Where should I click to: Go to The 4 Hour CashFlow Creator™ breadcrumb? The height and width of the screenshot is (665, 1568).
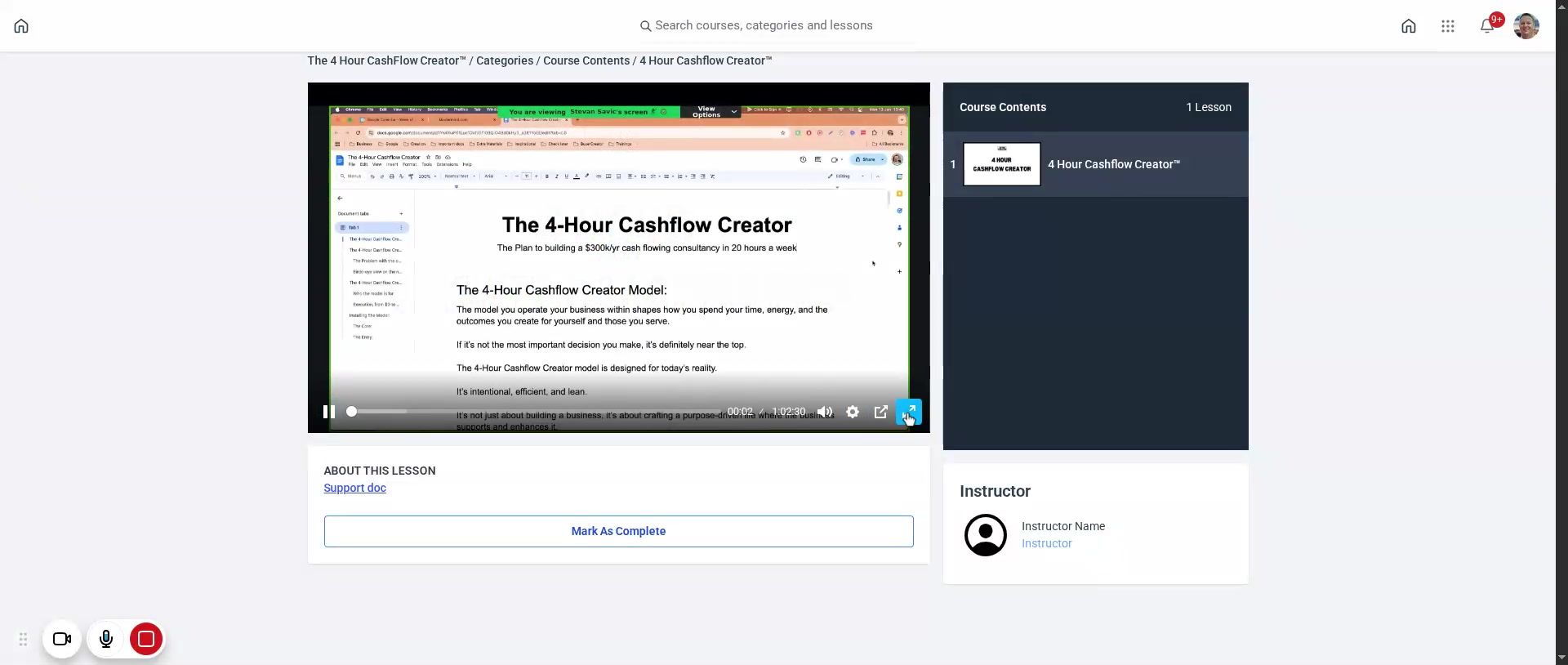coord(386,60)
